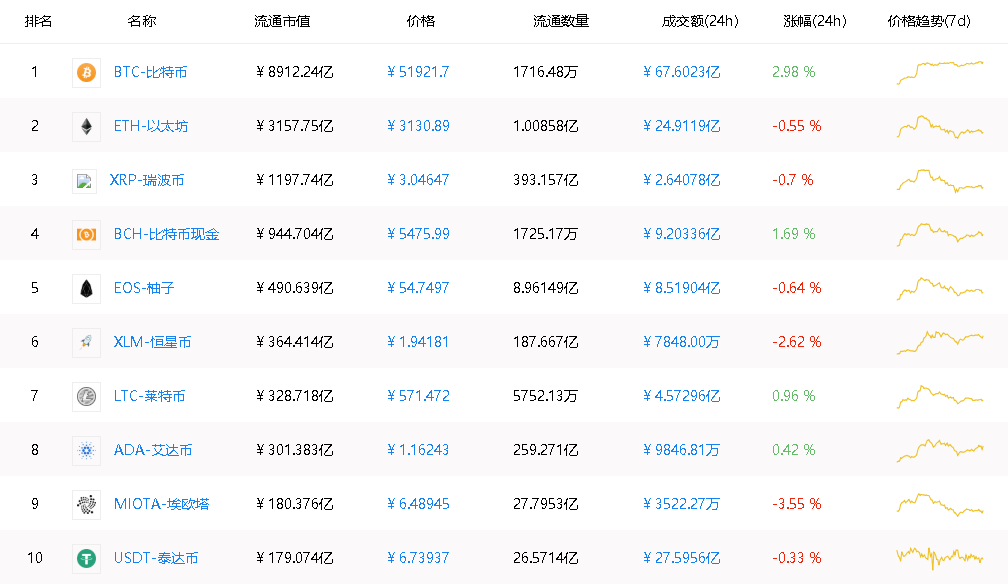Image resolution: width=1008 pixels, height=584 pixels.
Task: Open BTC 7-day price trend chart
Action: coord(940,72)
